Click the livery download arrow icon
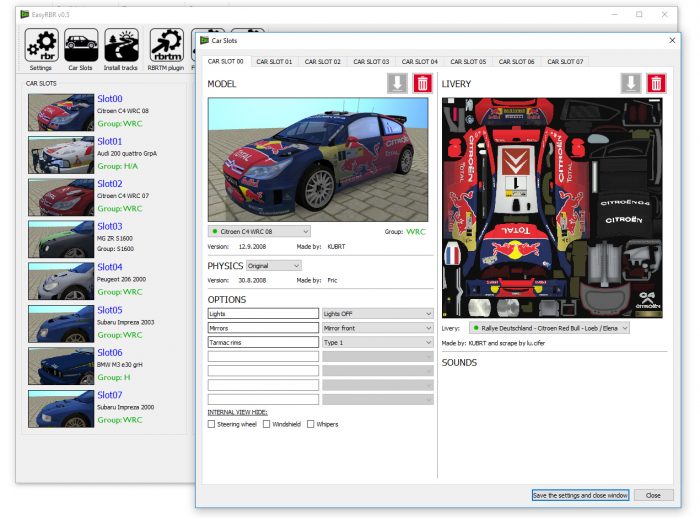 click(631, 84)
